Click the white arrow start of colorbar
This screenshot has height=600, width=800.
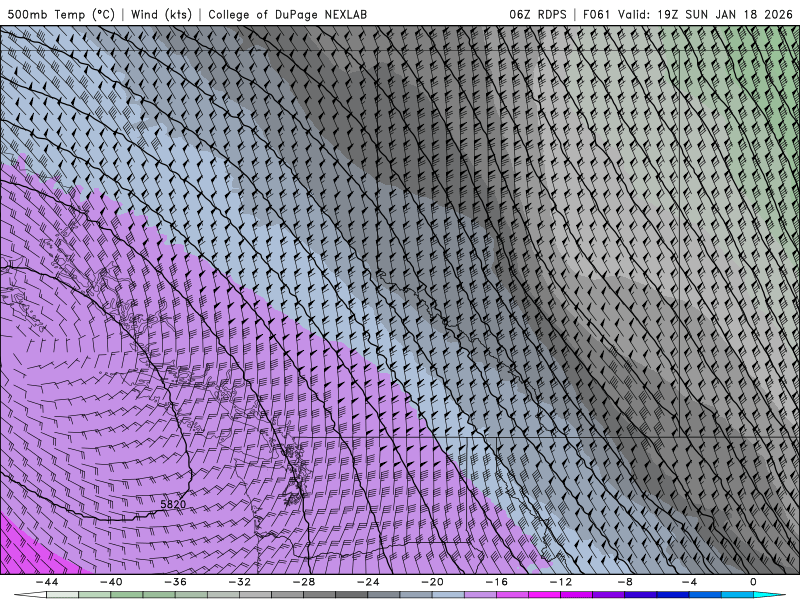pos(30,595)
